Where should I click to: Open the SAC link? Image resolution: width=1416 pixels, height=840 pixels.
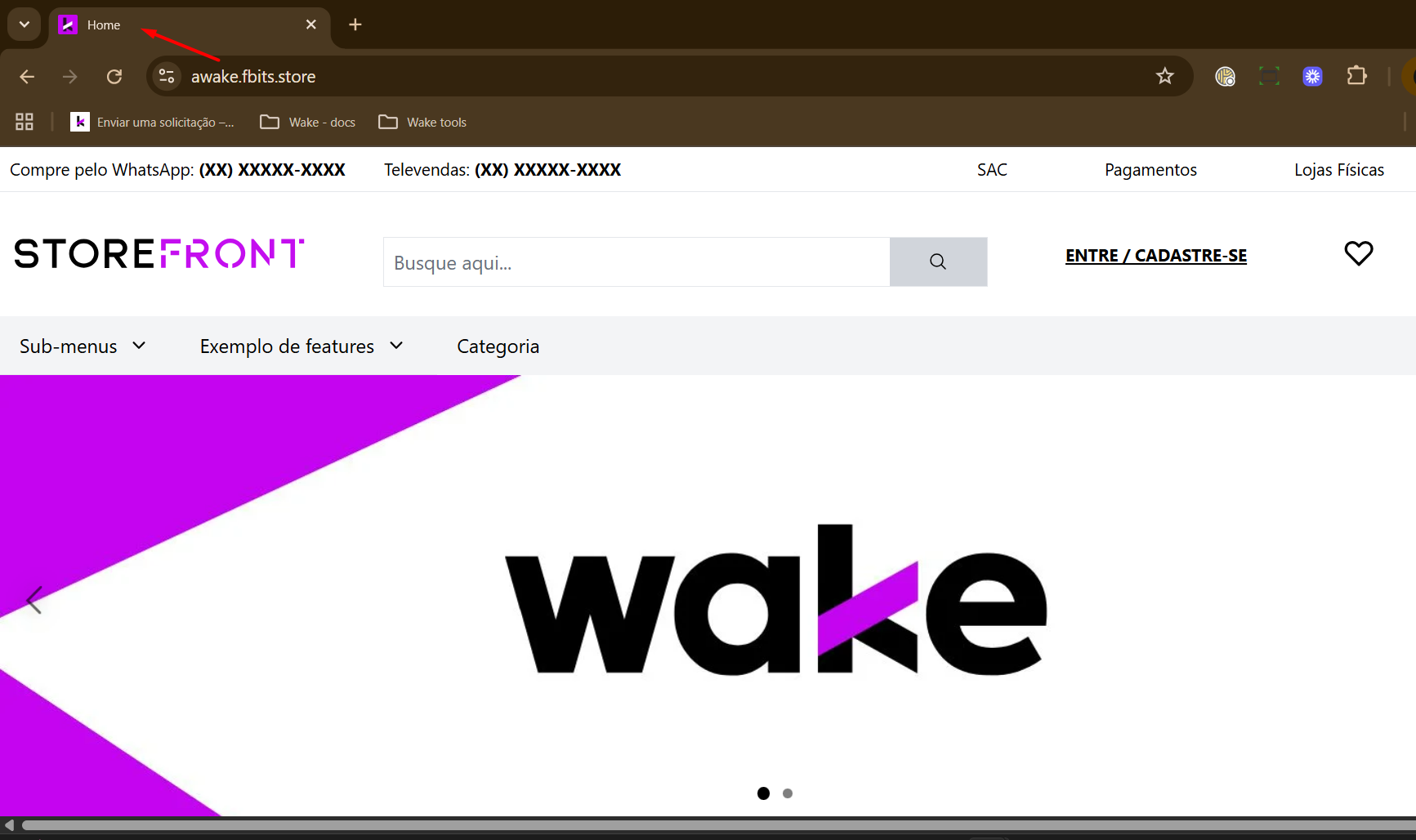click(x=992, y=170)
